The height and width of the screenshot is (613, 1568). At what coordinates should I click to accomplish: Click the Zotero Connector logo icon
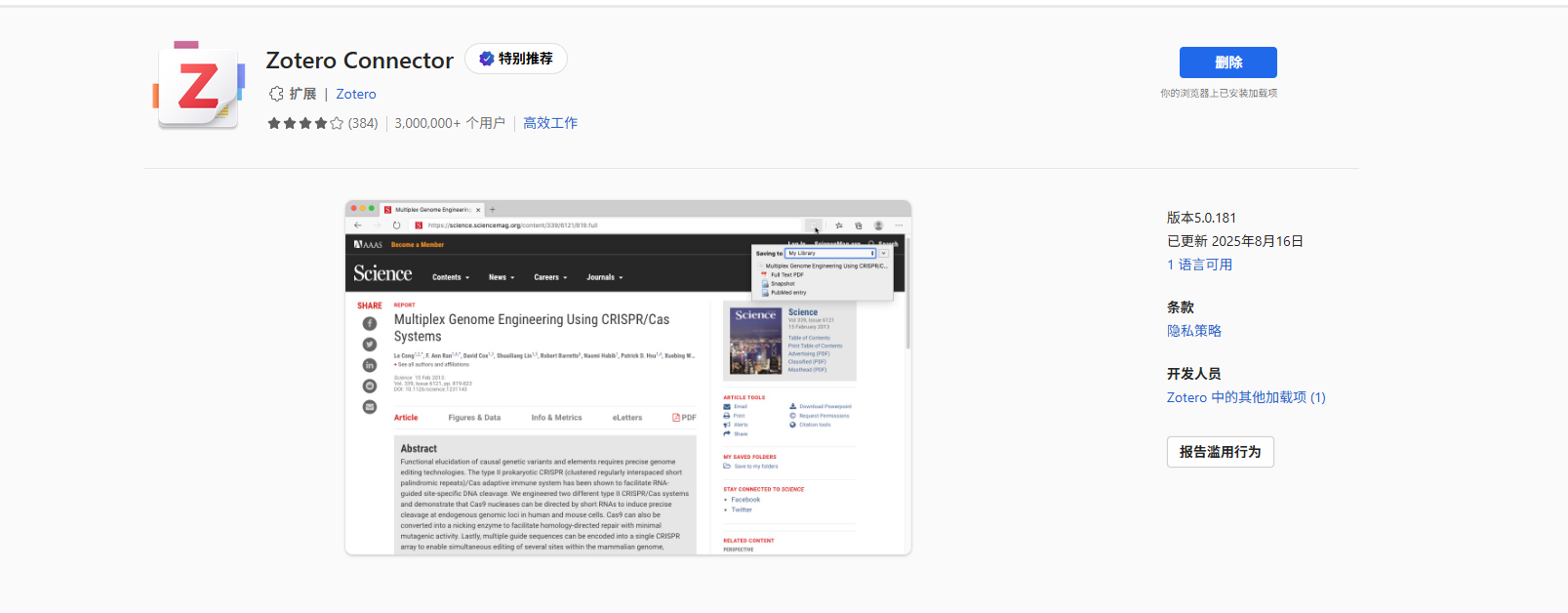tap(199, 85)
